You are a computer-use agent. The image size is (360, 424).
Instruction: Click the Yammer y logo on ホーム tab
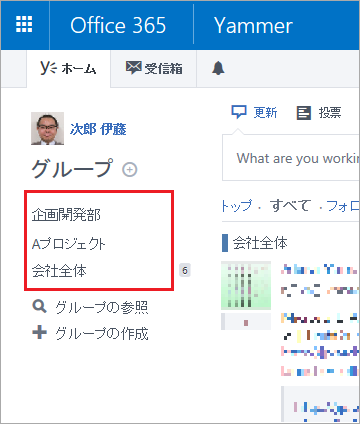pyautogui.click(x=49, y=68)
